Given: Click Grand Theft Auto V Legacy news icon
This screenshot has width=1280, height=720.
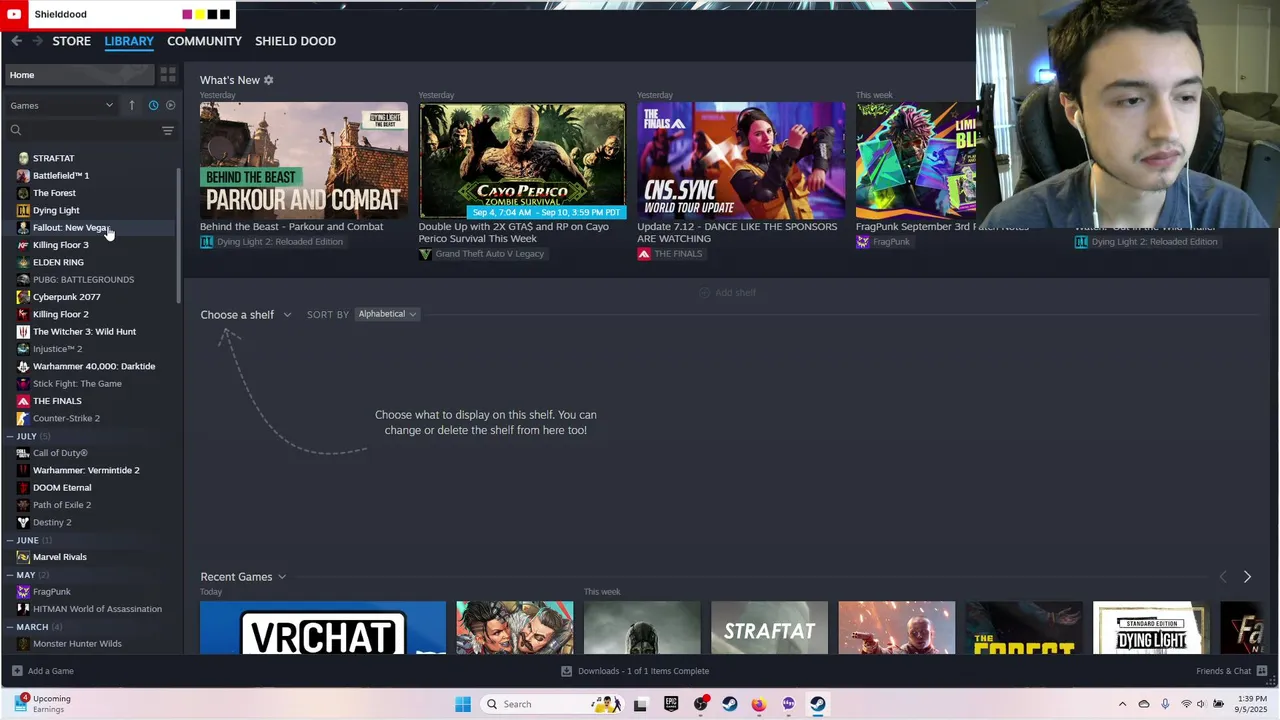Looking at the screenshot, I should [425, 254].
